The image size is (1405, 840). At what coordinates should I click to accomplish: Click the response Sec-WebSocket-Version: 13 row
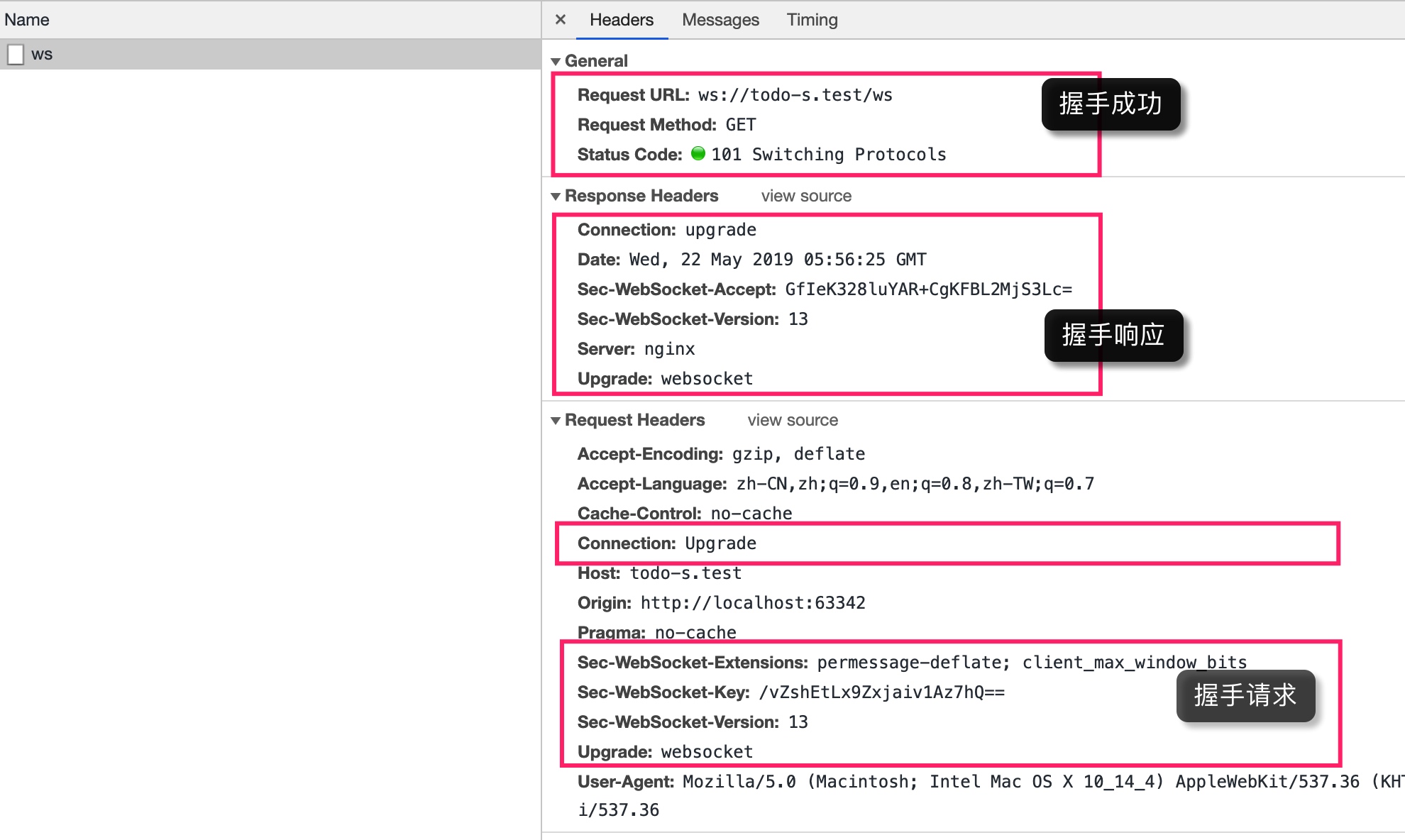(x=693, y=319)
